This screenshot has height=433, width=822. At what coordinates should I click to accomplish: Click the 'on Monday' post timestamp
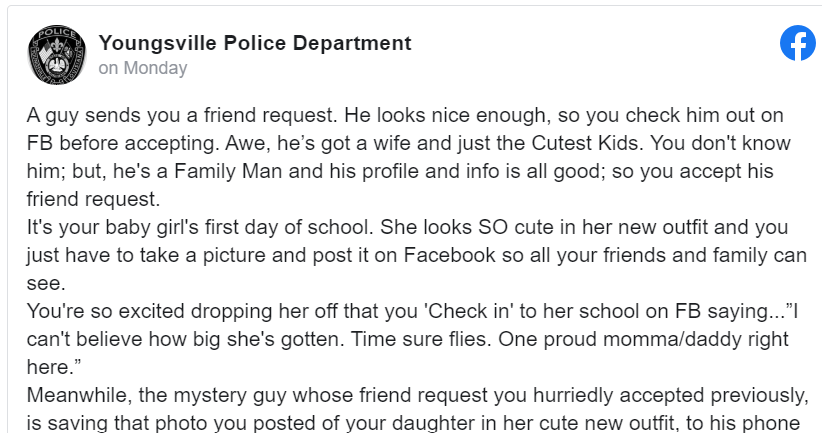tap(142, 69)
